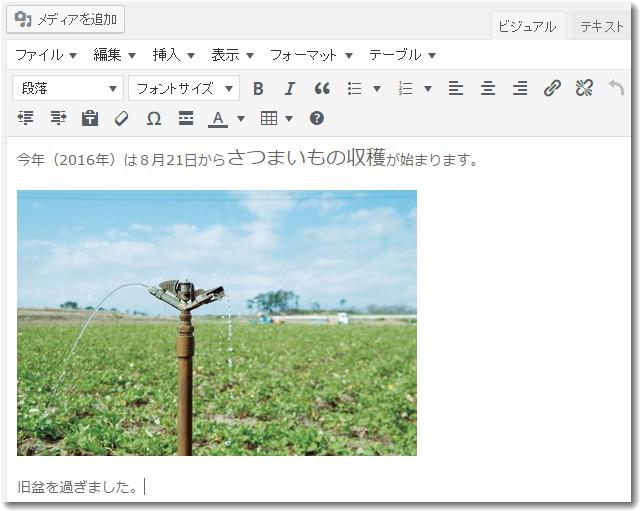The image size is (640, 511).
Task: Clear formatting with the eraser icon
Action: click(122, 118)
